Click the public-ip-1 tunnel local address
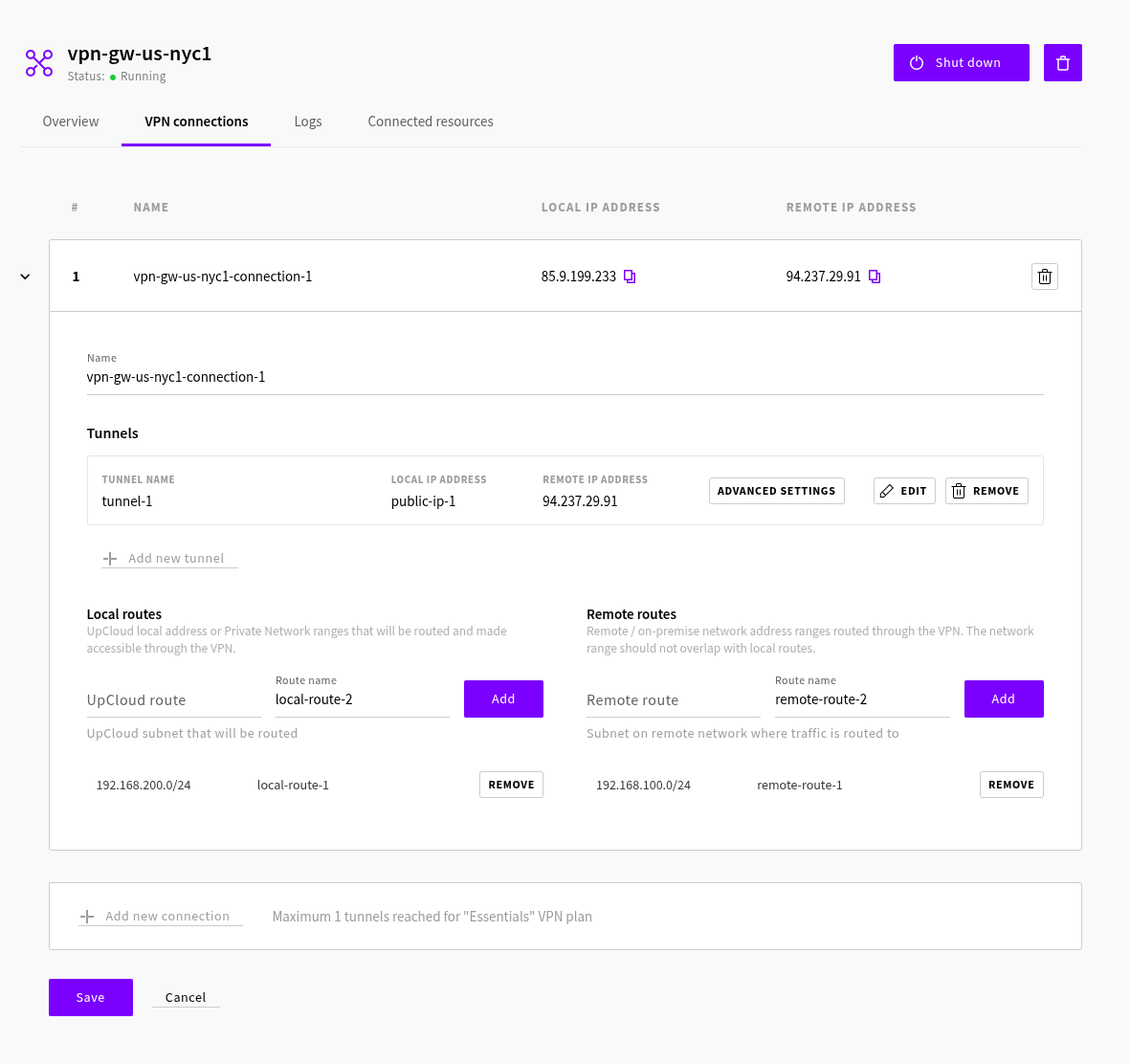This screenshot has height=1064, width=1130. pos(423,501)
